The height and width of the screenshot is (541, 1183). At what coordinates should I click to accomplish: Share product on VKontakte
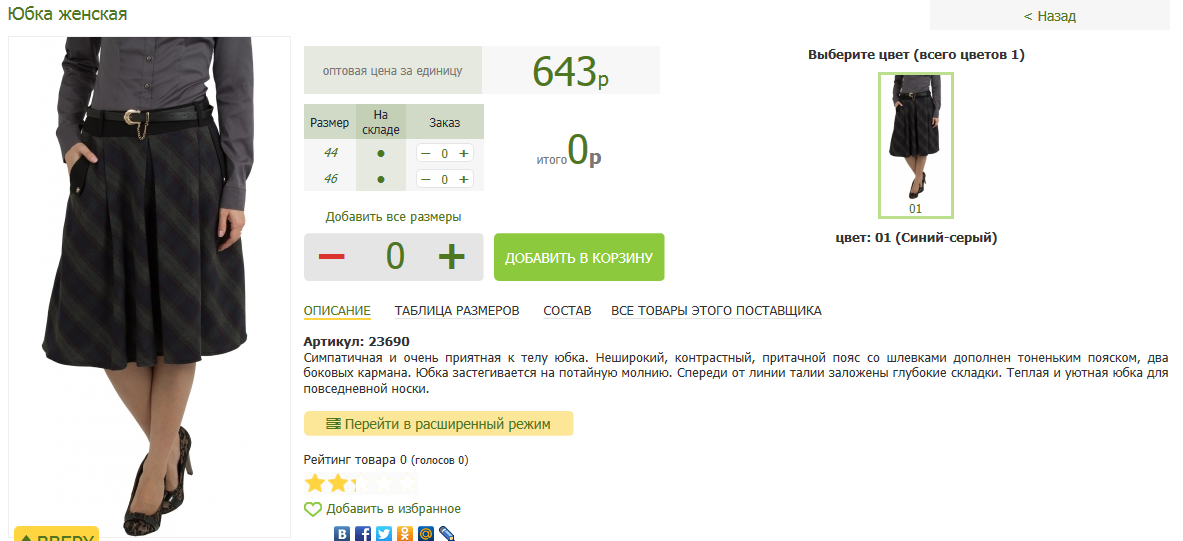[342, 534]
